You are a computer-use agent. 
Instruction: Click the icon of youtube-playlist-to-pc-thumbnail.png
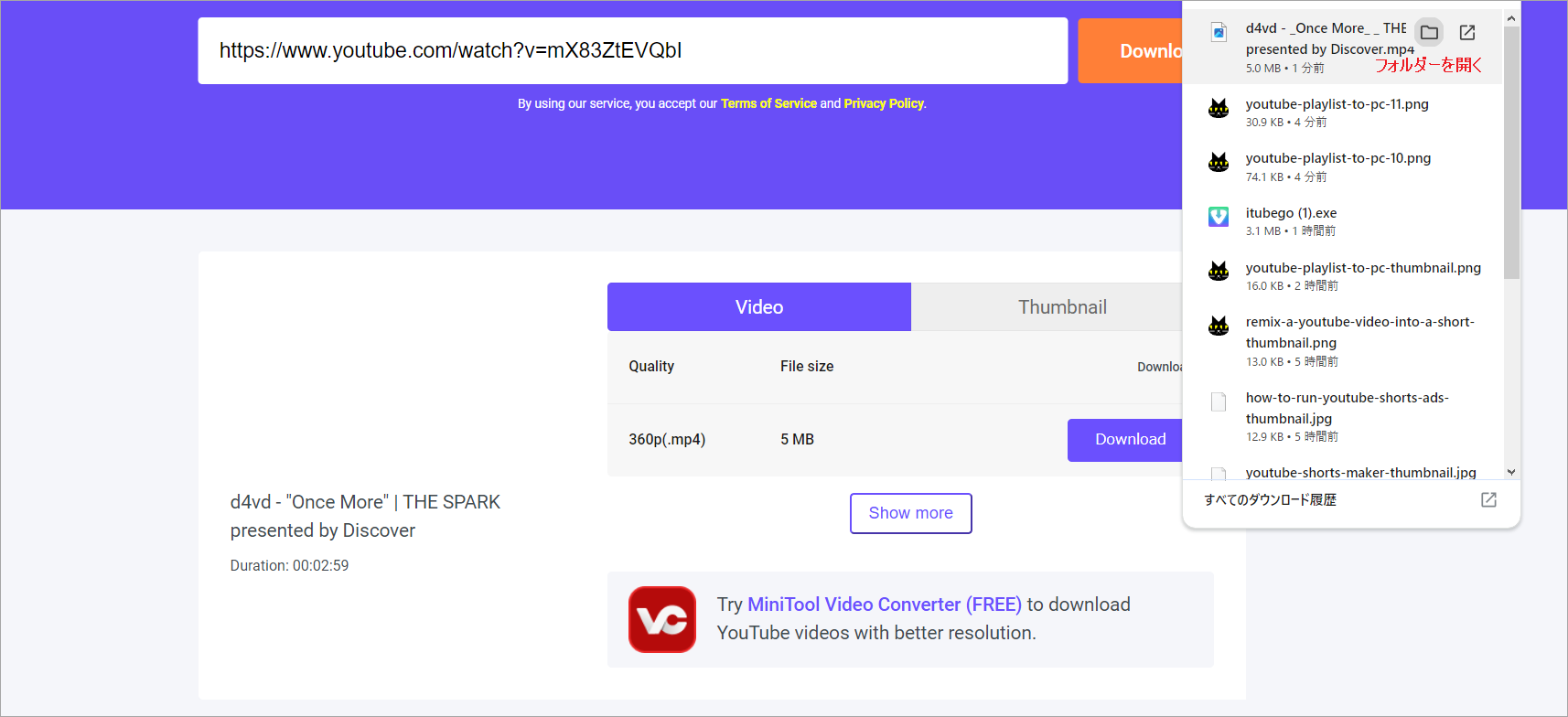tap(1219, 272)
